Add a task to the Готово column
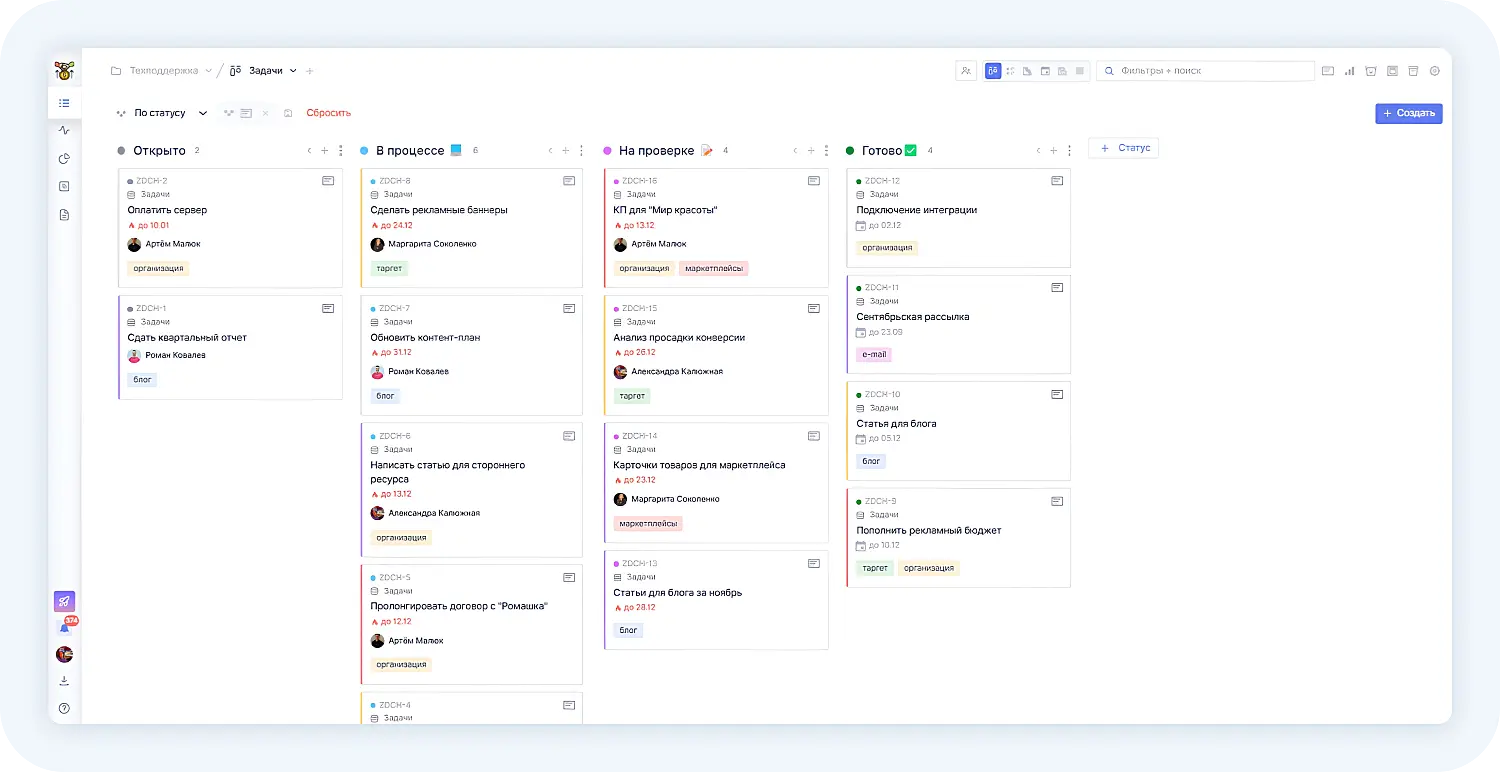The height and width of the screenshot is (772, 1500). (1053, 151)
